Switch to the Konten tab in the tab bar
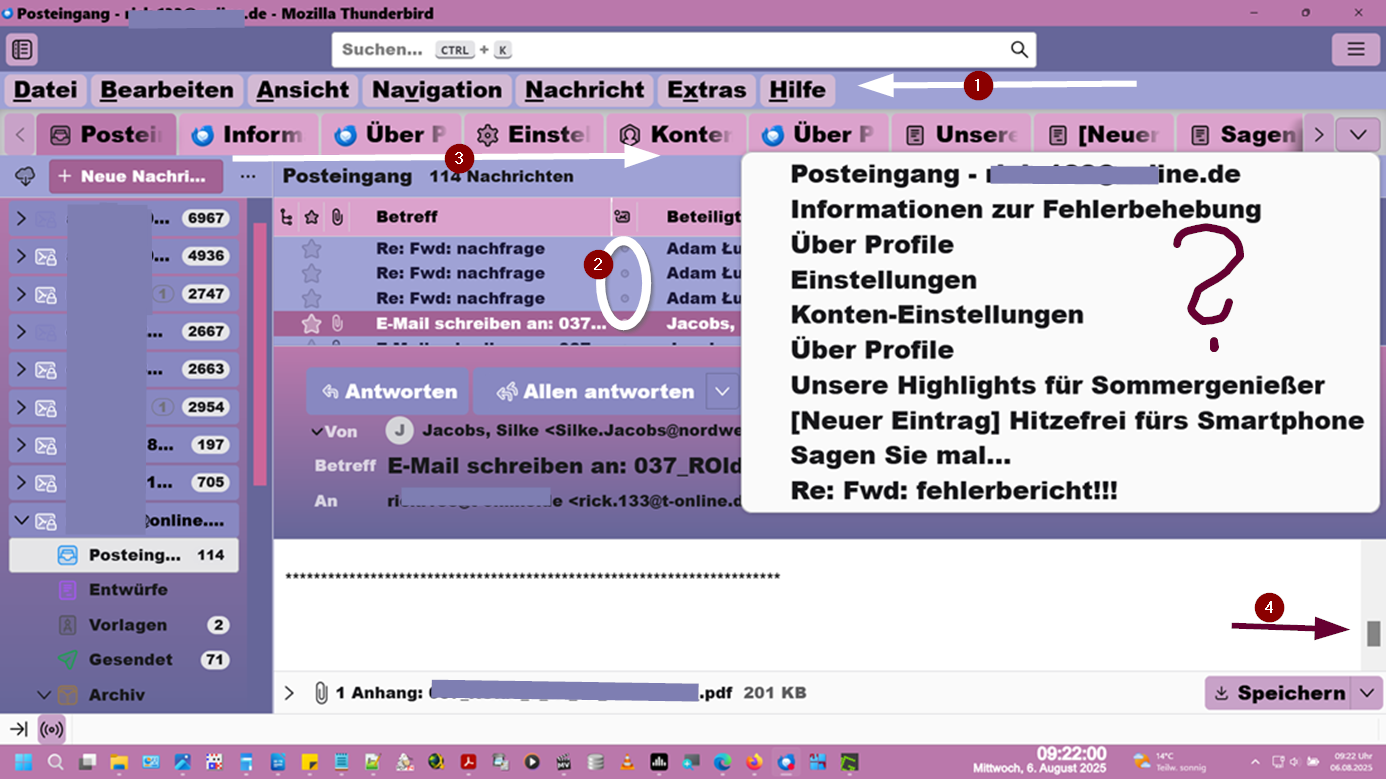Screen dimensions: 1386x779 click(676, 134)
